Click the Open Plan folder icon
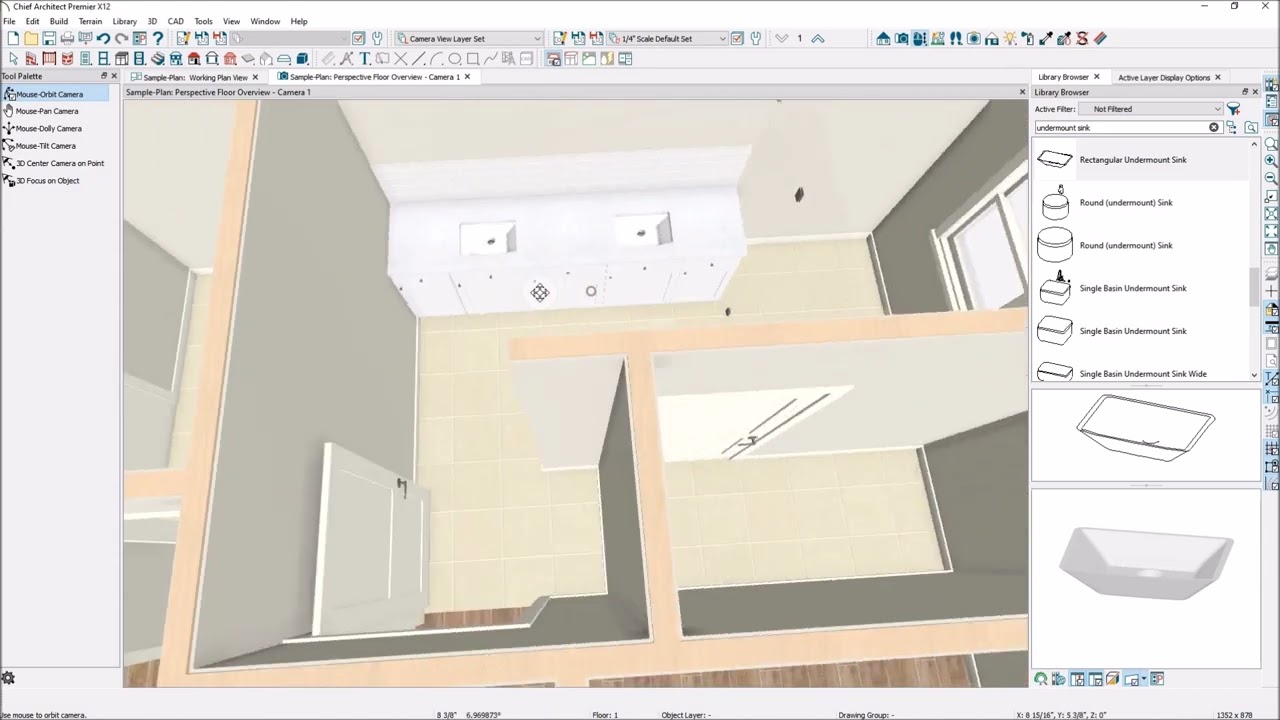 [31, 39]
